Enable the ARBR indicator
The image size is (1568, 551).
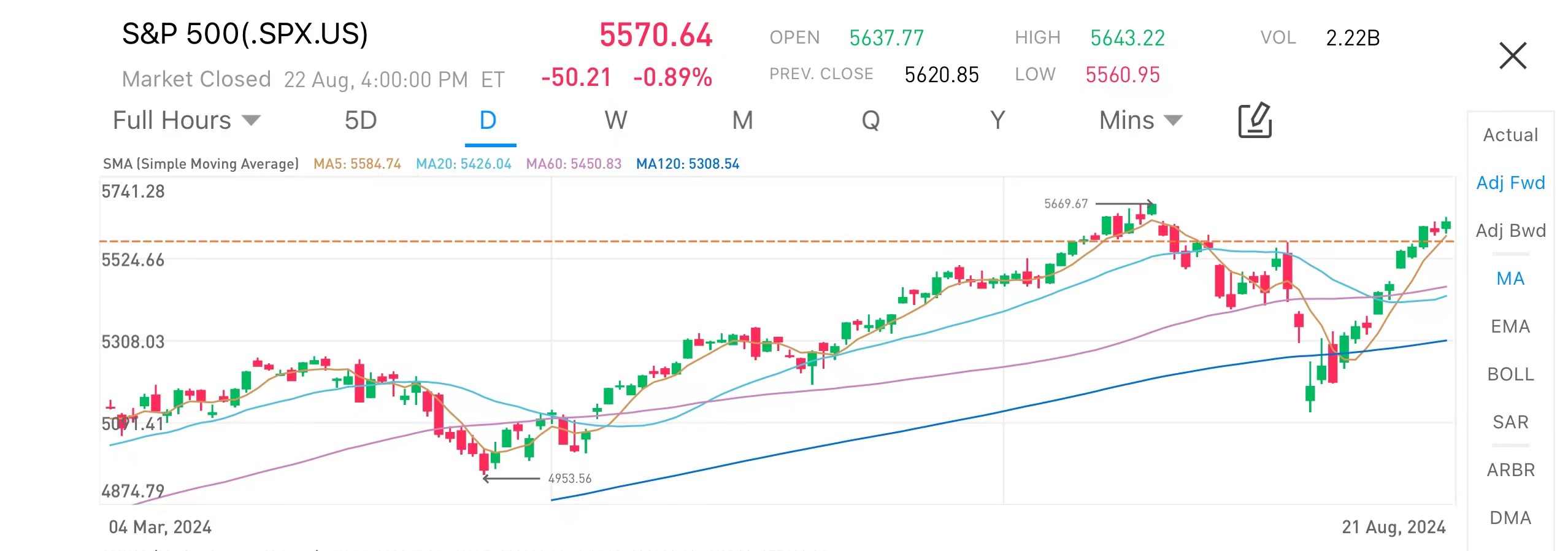tap(1510, 470)
